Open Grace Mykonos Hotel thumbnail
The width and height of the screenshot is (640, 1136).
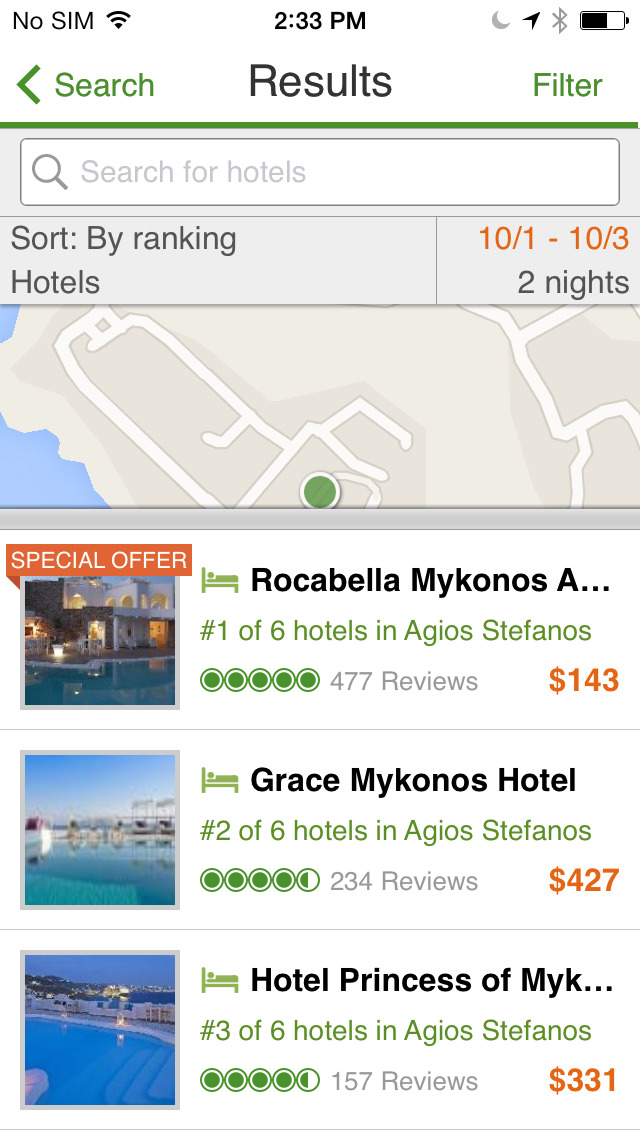(x=100, y=830)
